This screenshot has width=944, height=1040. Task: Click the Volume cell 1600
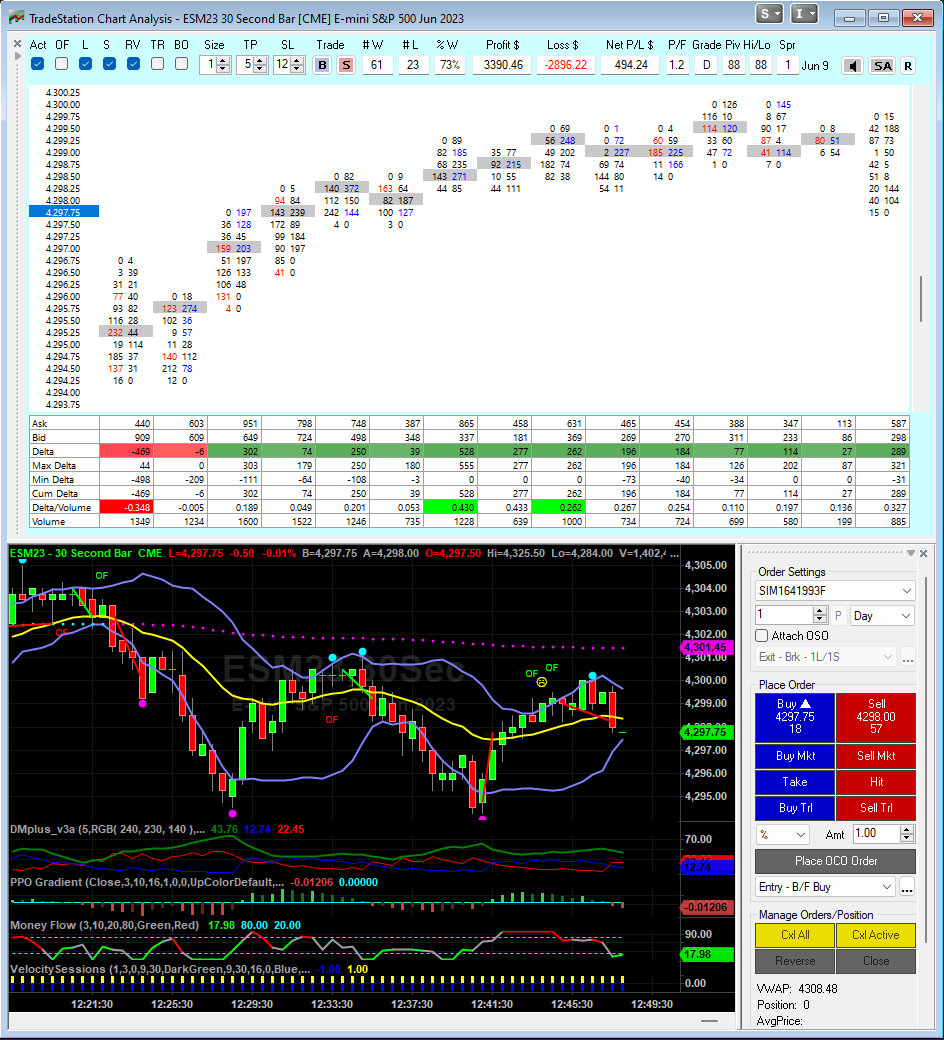point(234,522)
